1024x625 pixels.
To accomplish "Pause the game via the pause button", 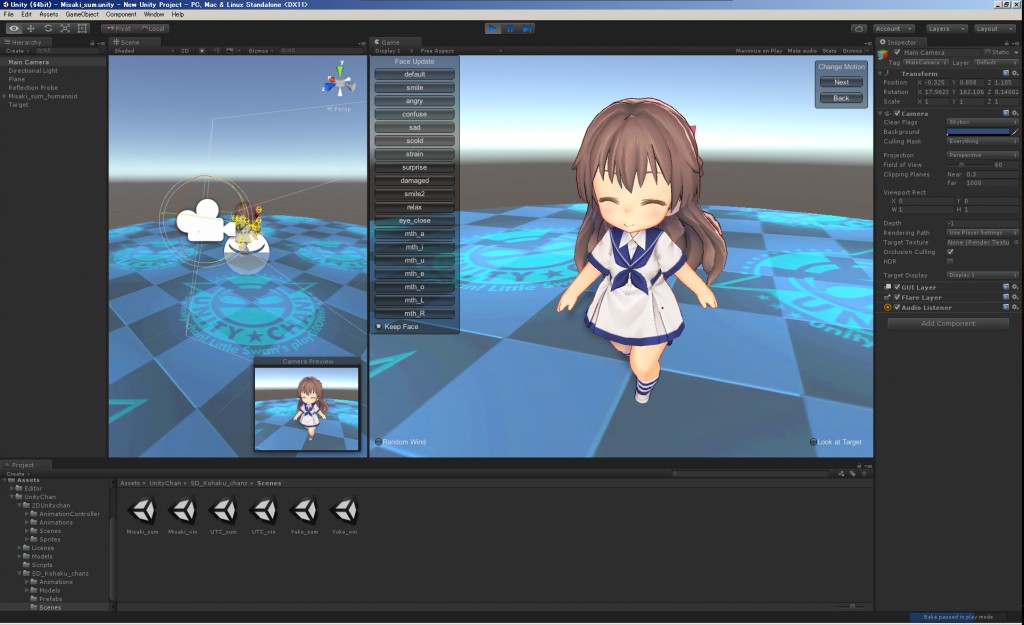I will coord(511,29).
